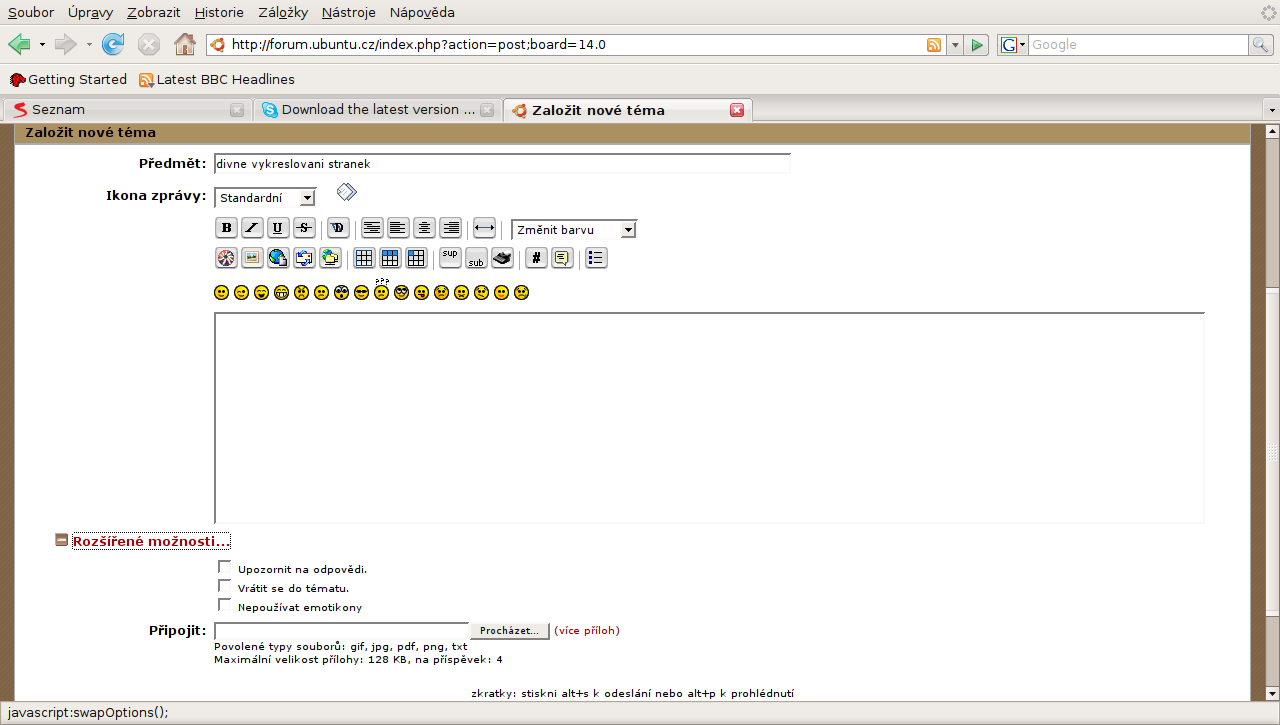Image resolution: width=1280 pixels, height=725 pixels.
Task: Enable Upozornit na odpovědi checkbox
Action: click(x=224, y=568)
